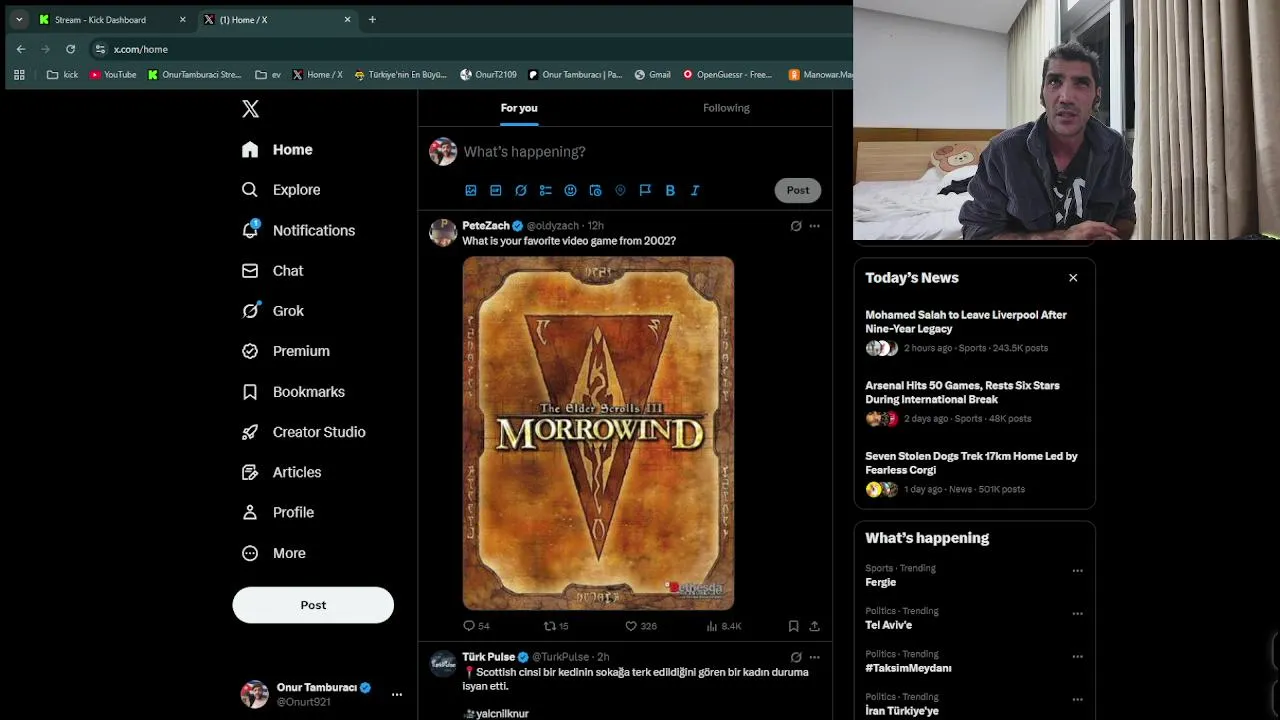Close the Today's News panel

[1073, 278]
